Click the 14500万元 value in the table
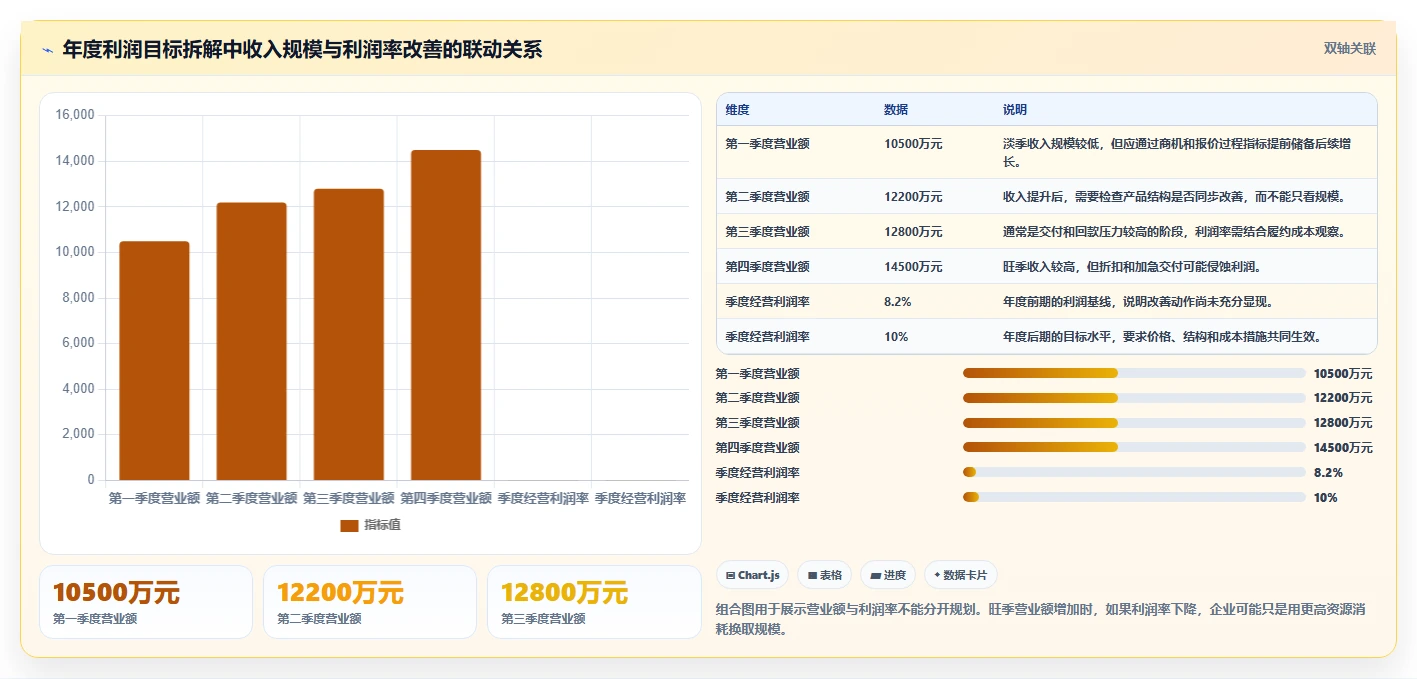1417x679 pixels. 913,267
